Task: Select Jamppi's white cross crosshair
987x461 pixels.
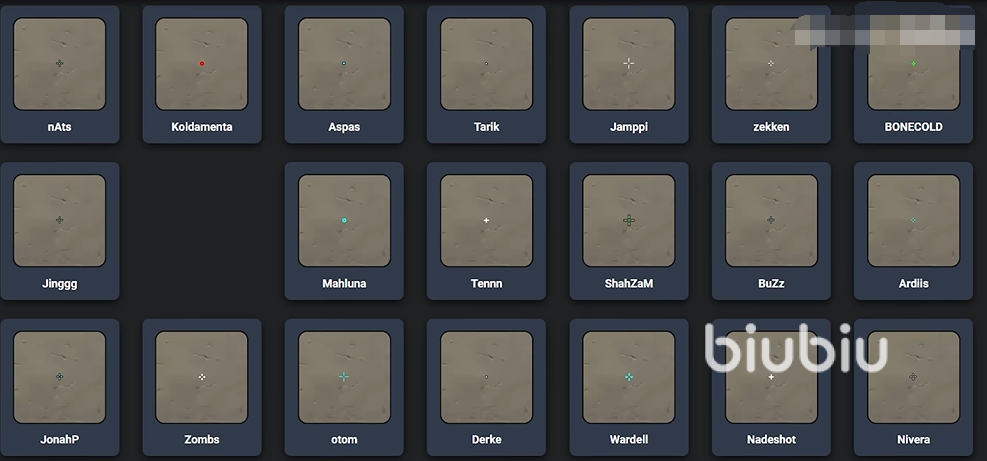Action: (x=629, y=64)
